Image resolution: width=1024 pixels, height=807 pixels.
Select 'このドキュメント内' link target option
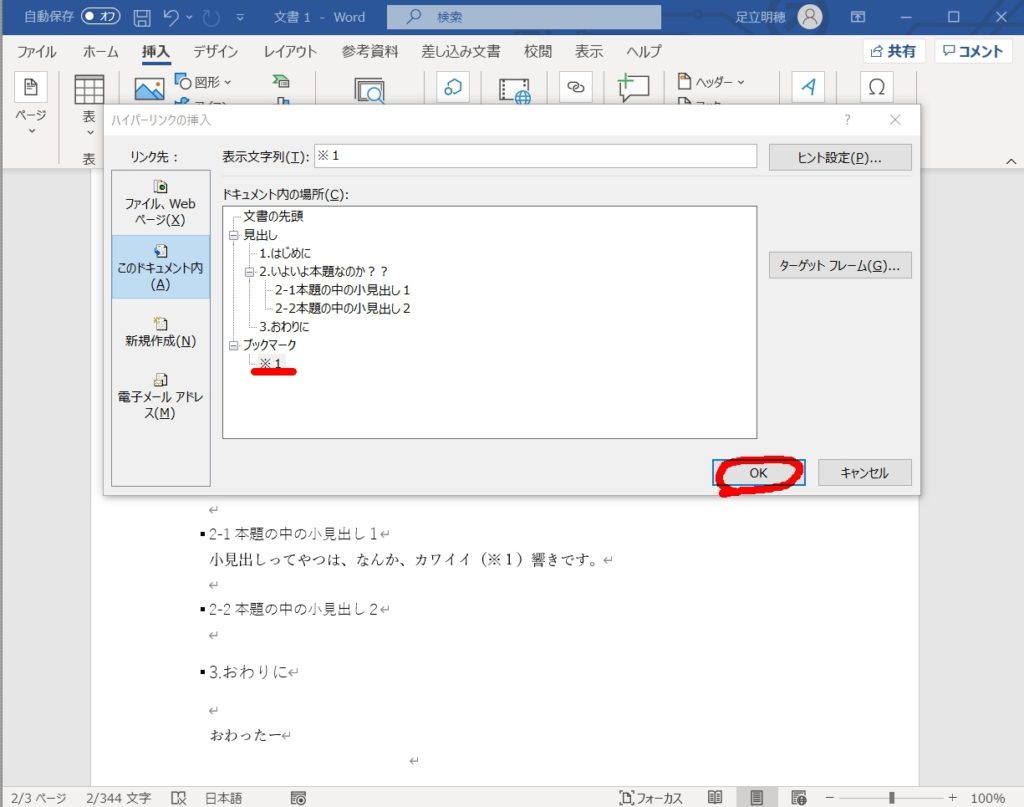coord(161,267)
